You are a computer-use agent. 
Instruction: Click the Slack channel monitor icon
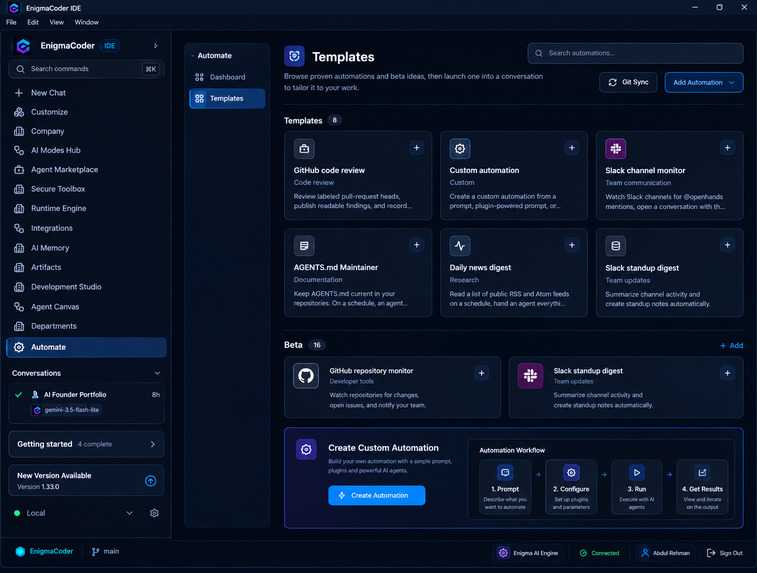(x=616, y=149)
